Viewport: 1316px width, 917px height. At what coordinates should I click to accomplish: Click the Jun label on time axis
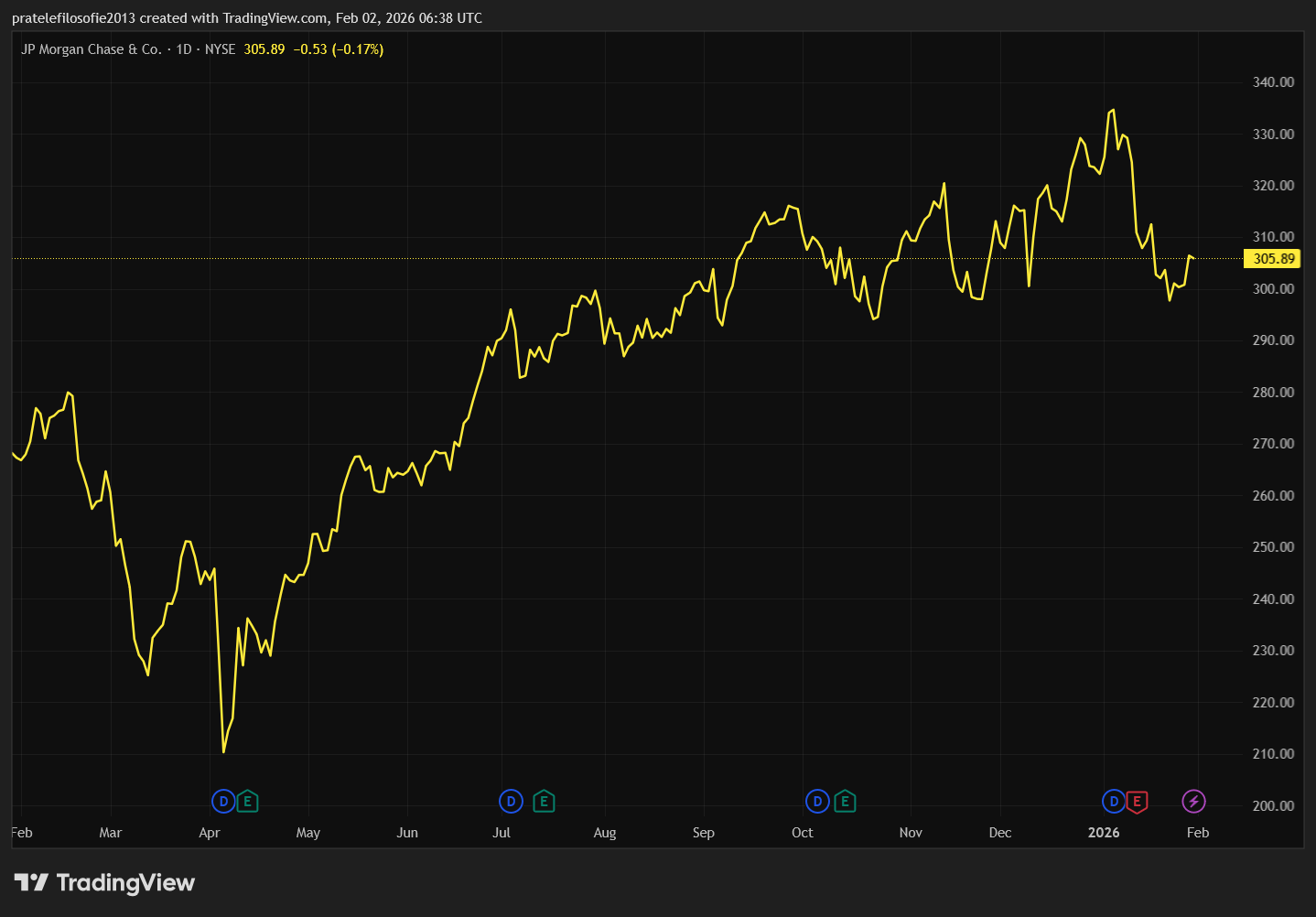[x=407, y=833]
